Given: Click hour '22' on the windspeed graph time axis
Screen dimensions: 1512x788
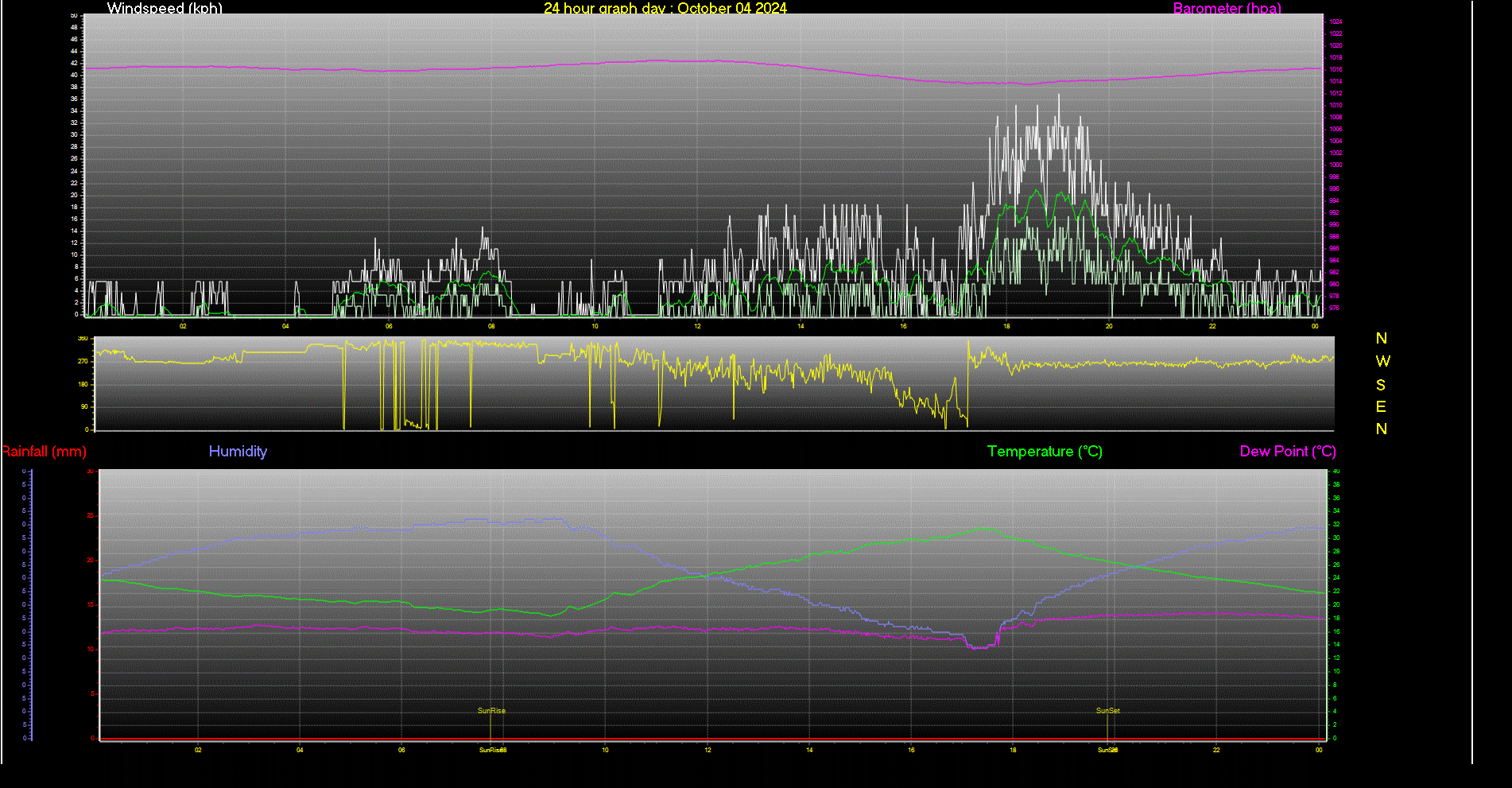Looking at the screenshot, I should (1212, 326).
